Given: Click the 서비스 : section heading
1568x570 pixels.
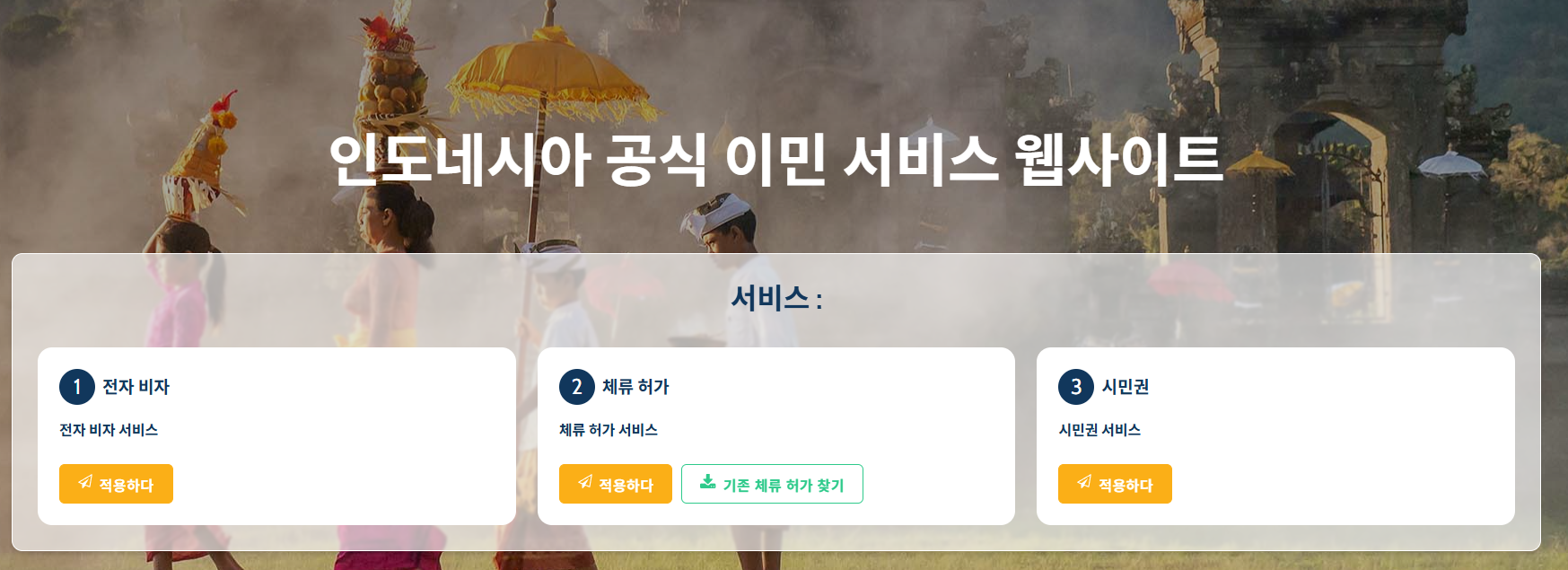Looking at the screenshot, I should click(776, 298).
